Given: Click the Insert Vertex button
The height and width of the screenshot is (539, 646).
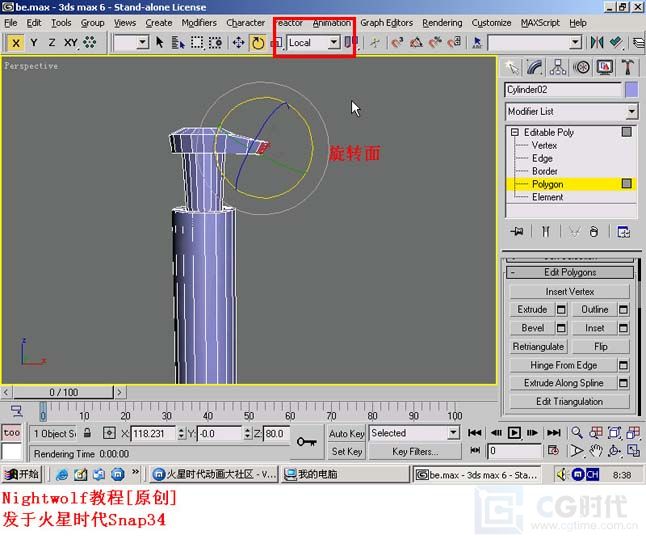Looking at the screenshot, I should pos(569,292).
